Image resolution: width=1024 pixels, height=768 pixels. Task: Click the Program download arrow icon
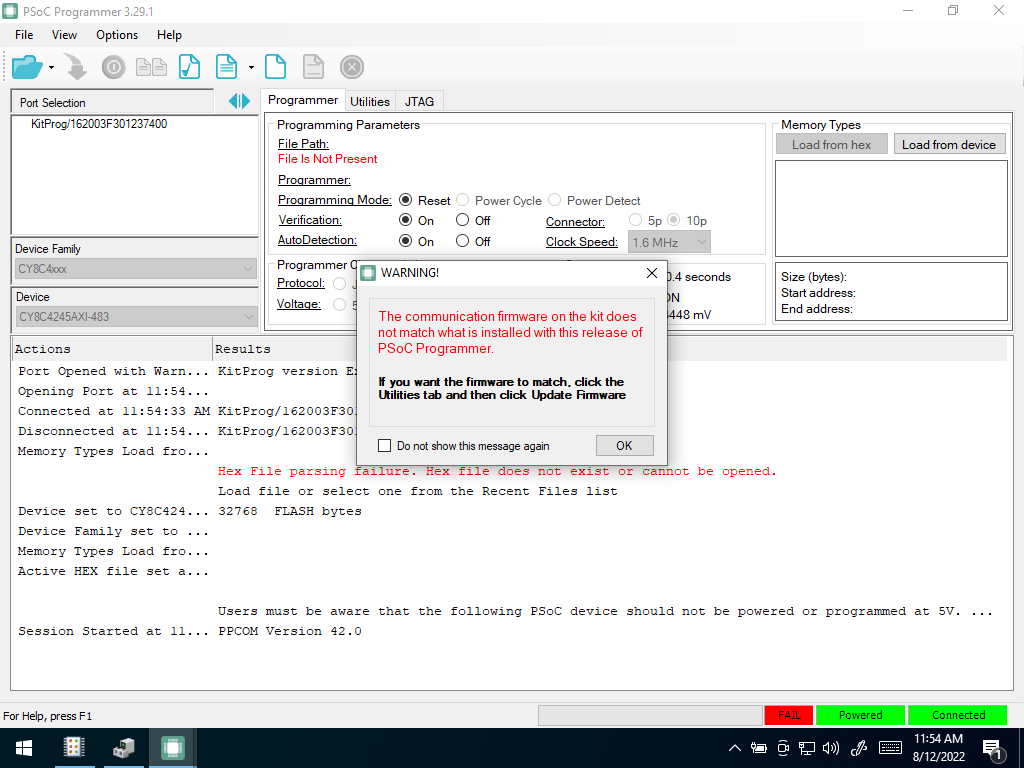[77, 67]
